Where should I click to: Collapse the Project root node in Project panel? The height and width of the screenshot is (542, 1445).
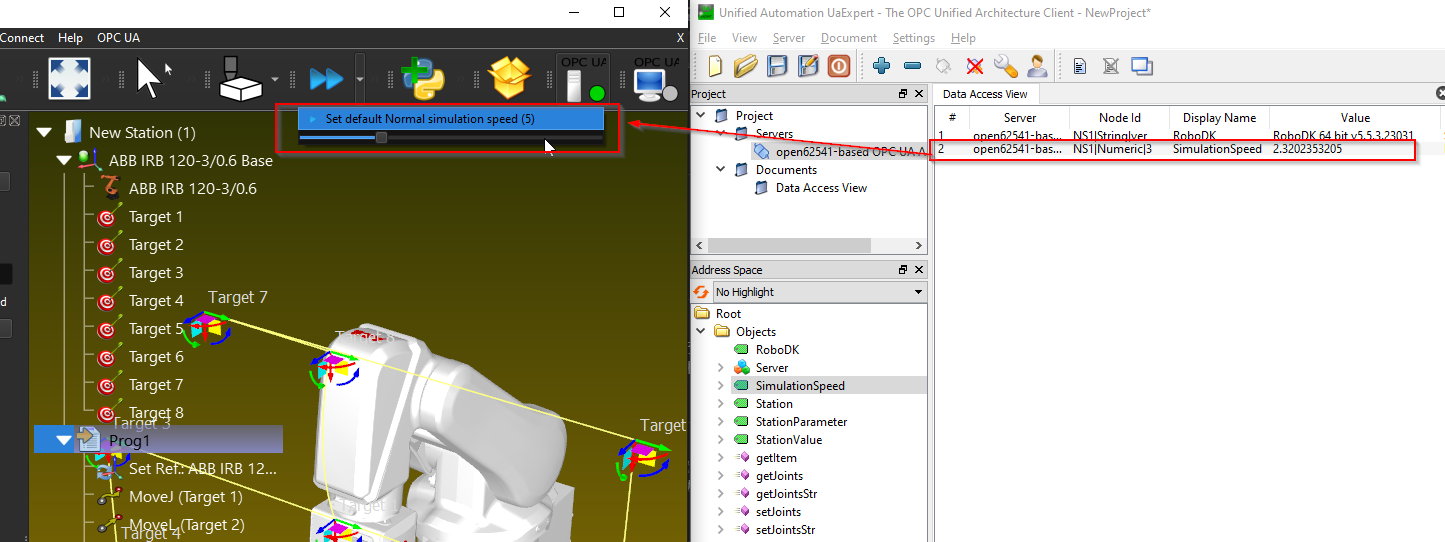tap(700, 116)
